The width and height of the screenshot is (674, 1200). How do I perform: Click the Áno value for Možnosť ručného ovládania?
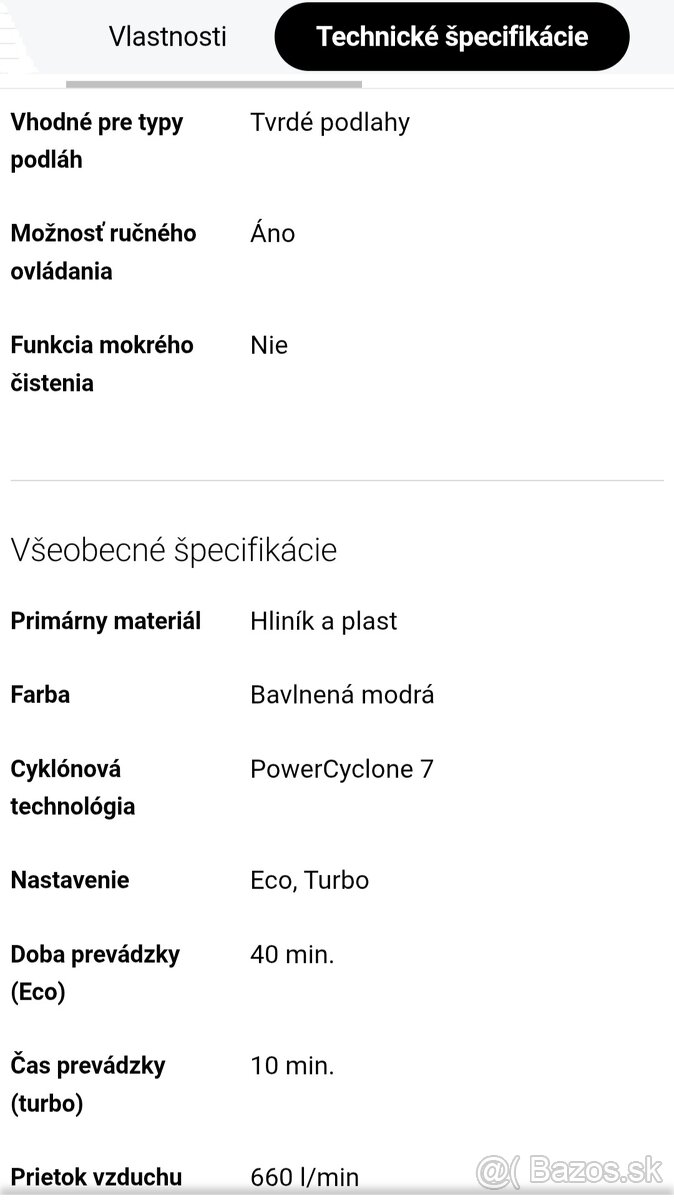[x=272, y=233]
